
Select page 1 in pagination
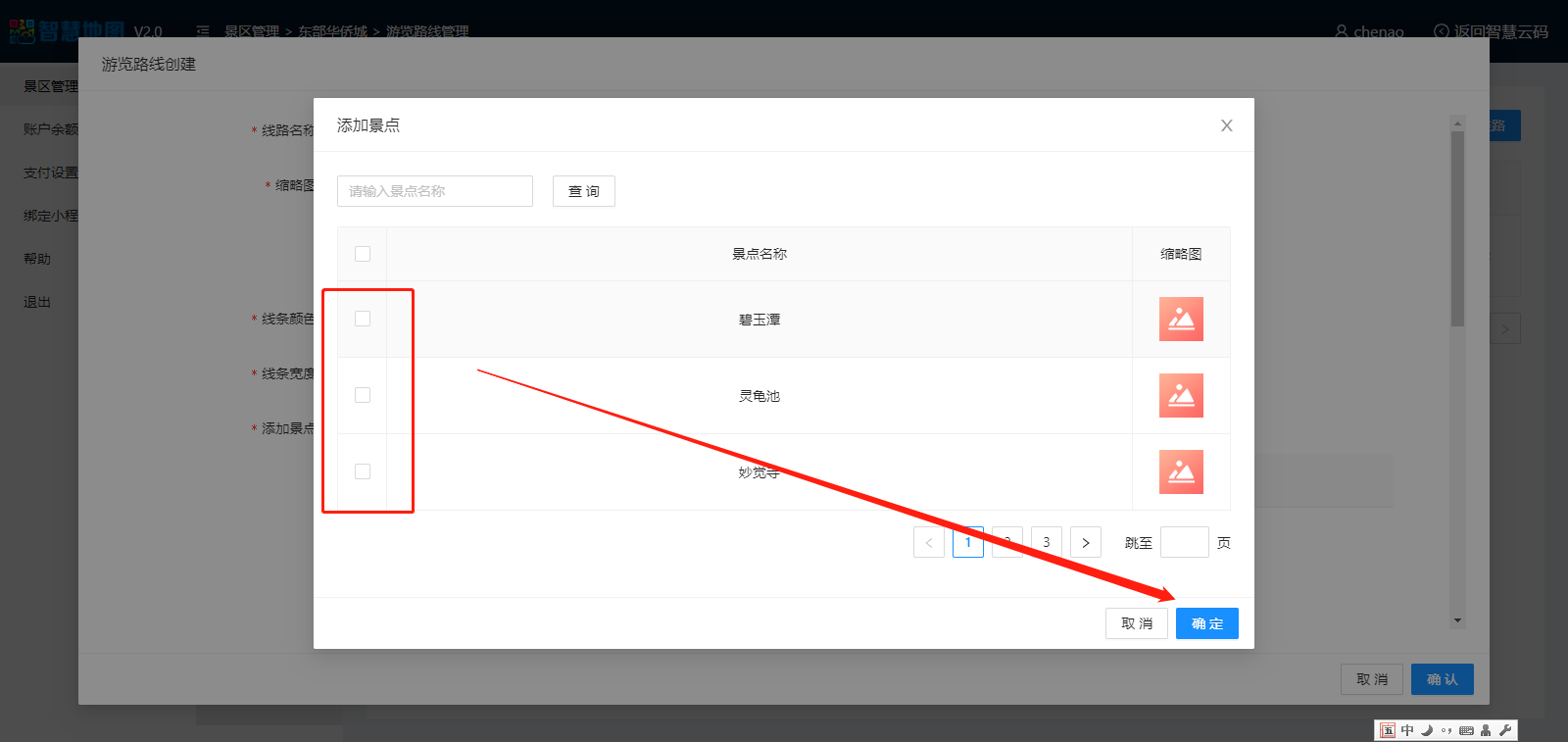pyautogui.click(x=967, y=542)
